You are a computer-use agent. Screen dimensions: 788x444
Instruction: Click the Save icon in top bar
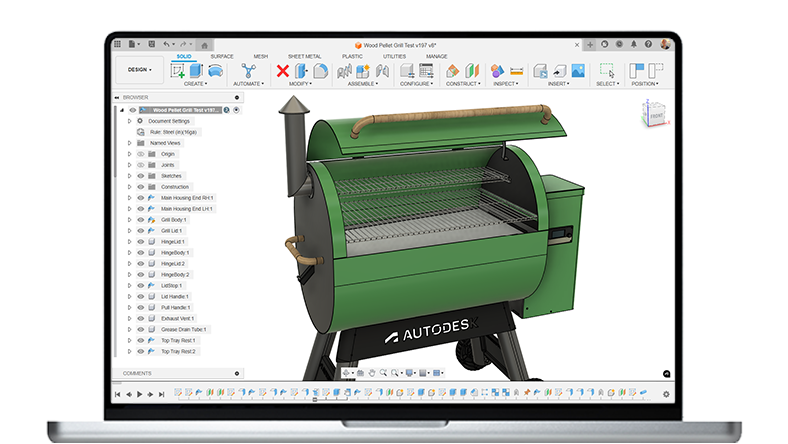pos(151,44)
